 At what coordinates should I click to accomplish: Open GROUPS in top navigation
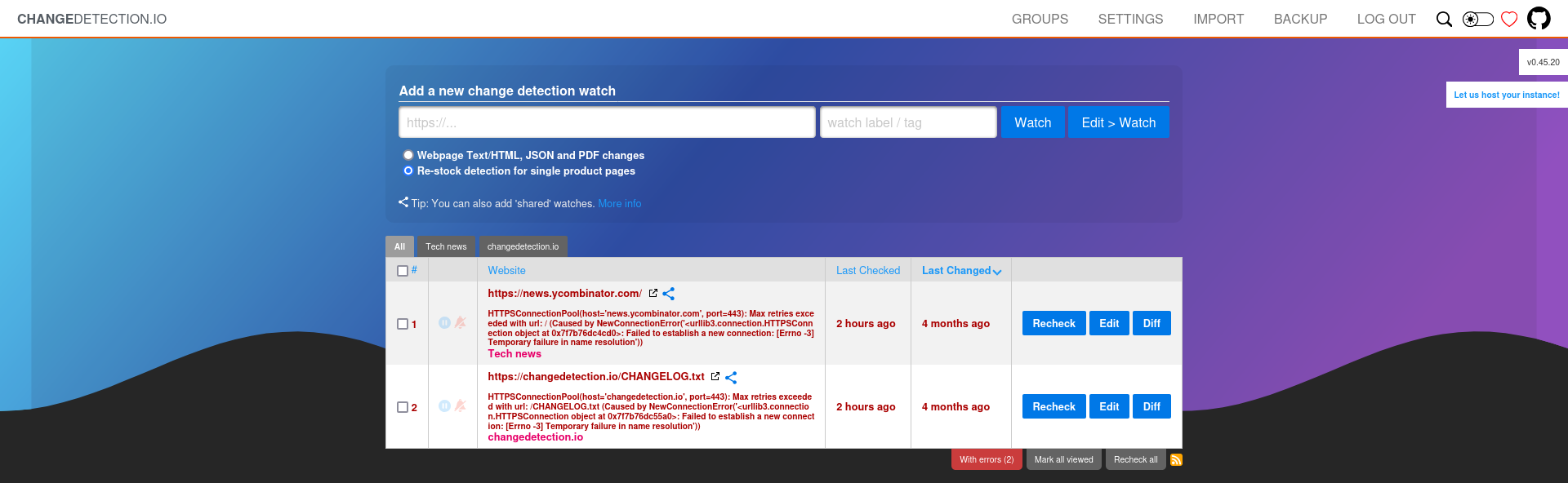(x=1040, y=19)
